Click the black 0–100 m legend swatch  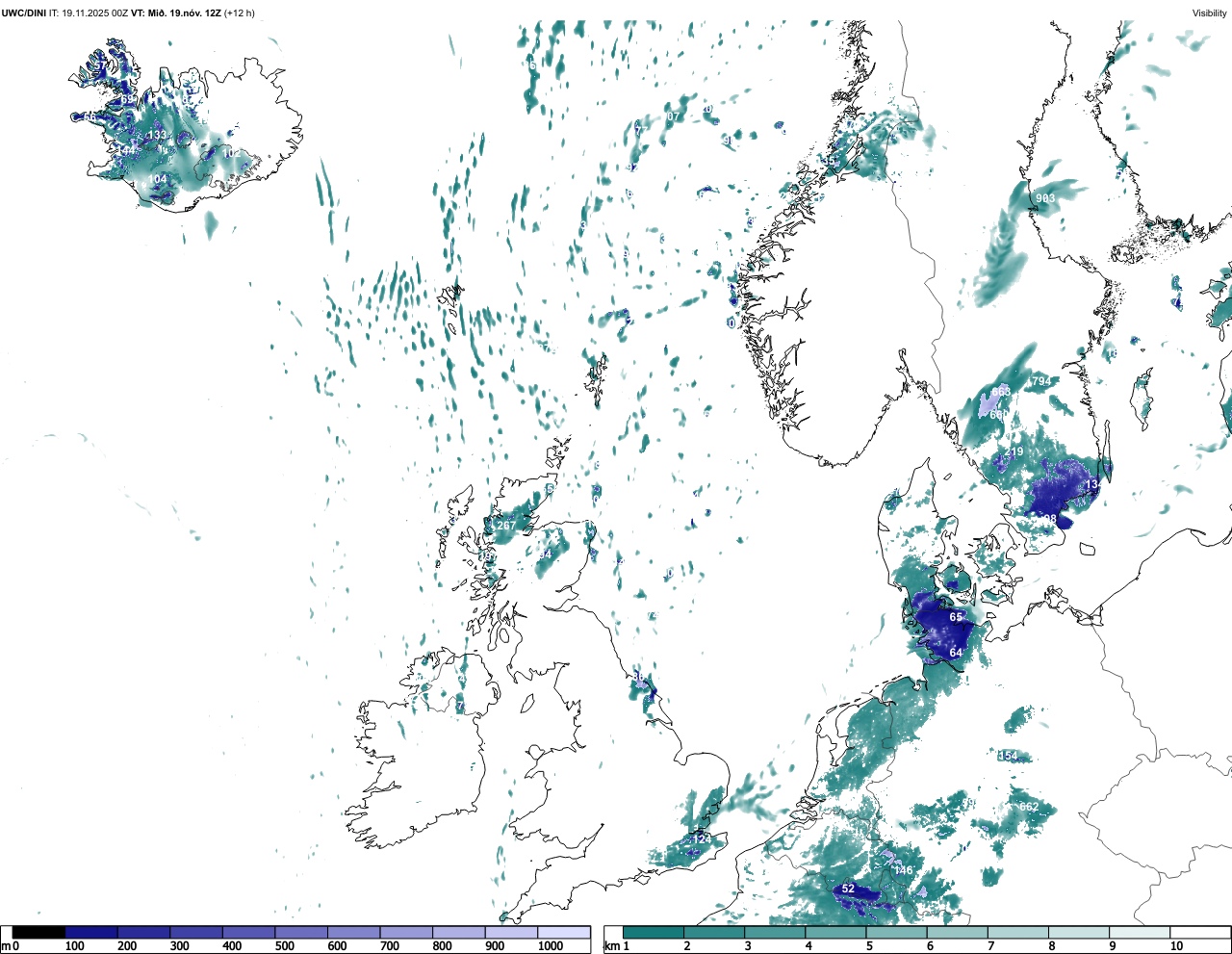[x=38, y=933]
